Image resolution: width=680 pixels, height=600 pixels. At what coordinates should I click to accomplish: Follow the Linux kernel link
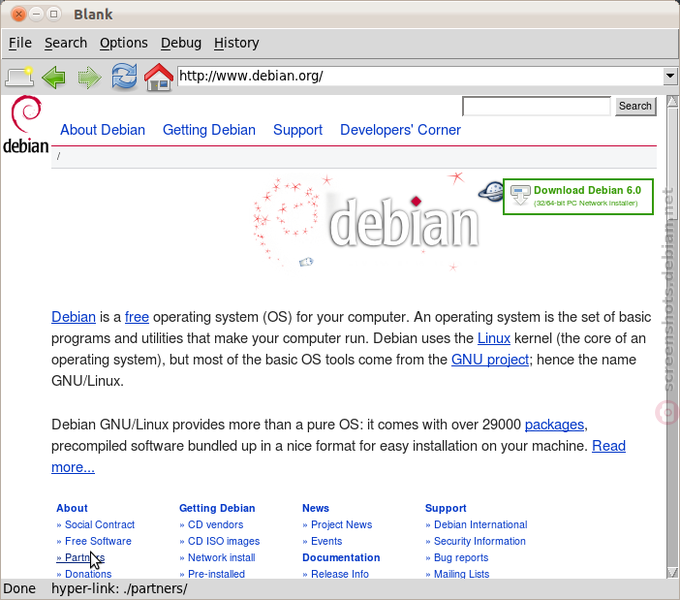494,338
